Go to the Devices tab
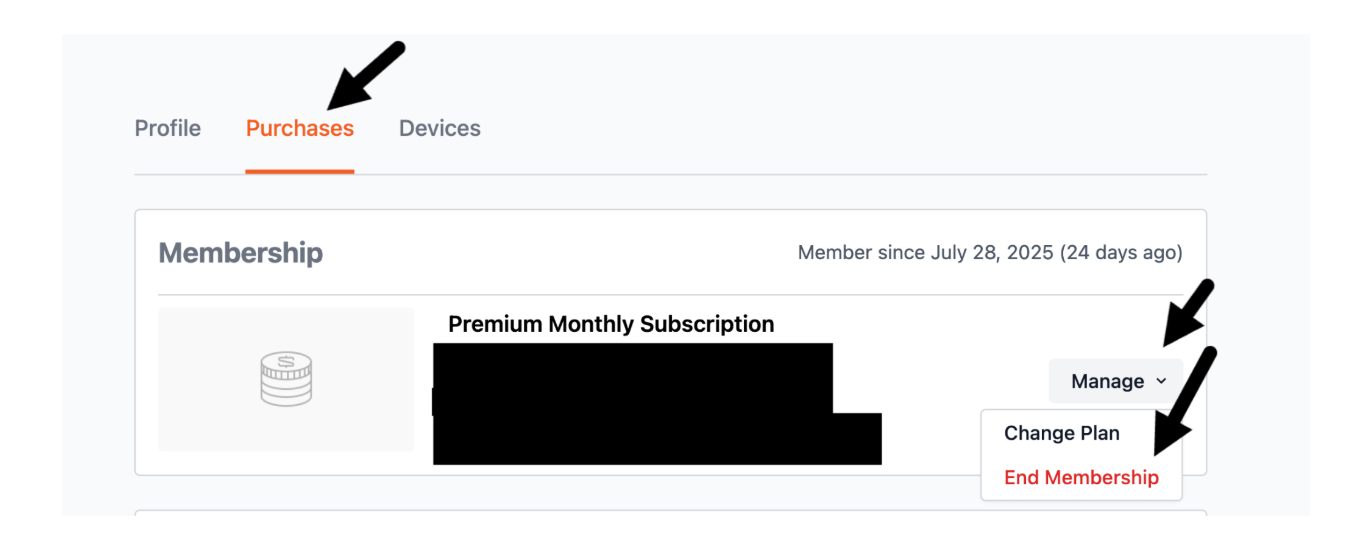This screenshot has height=554, width=1352. coord(440,129)
